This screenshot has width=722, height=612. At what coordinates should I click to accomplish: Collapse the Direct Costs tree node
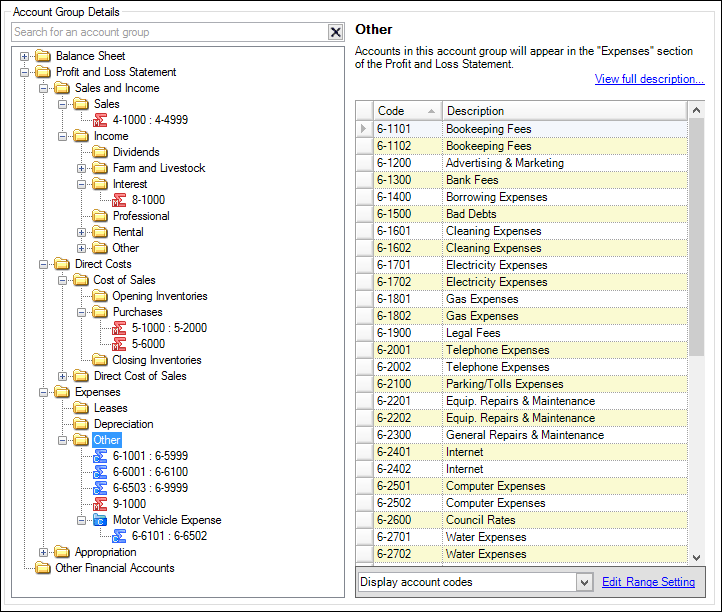click(x=44, y=264)
